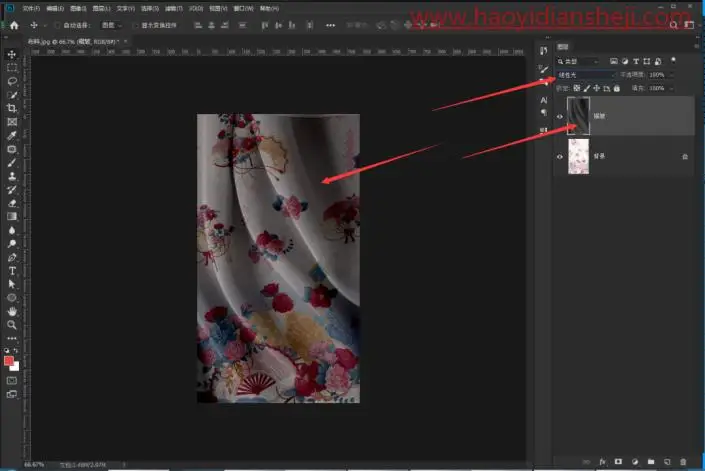The height and width of the screenshot is (471, 705).
Task: Toggle type layer filter
Action: coord(636,61)
